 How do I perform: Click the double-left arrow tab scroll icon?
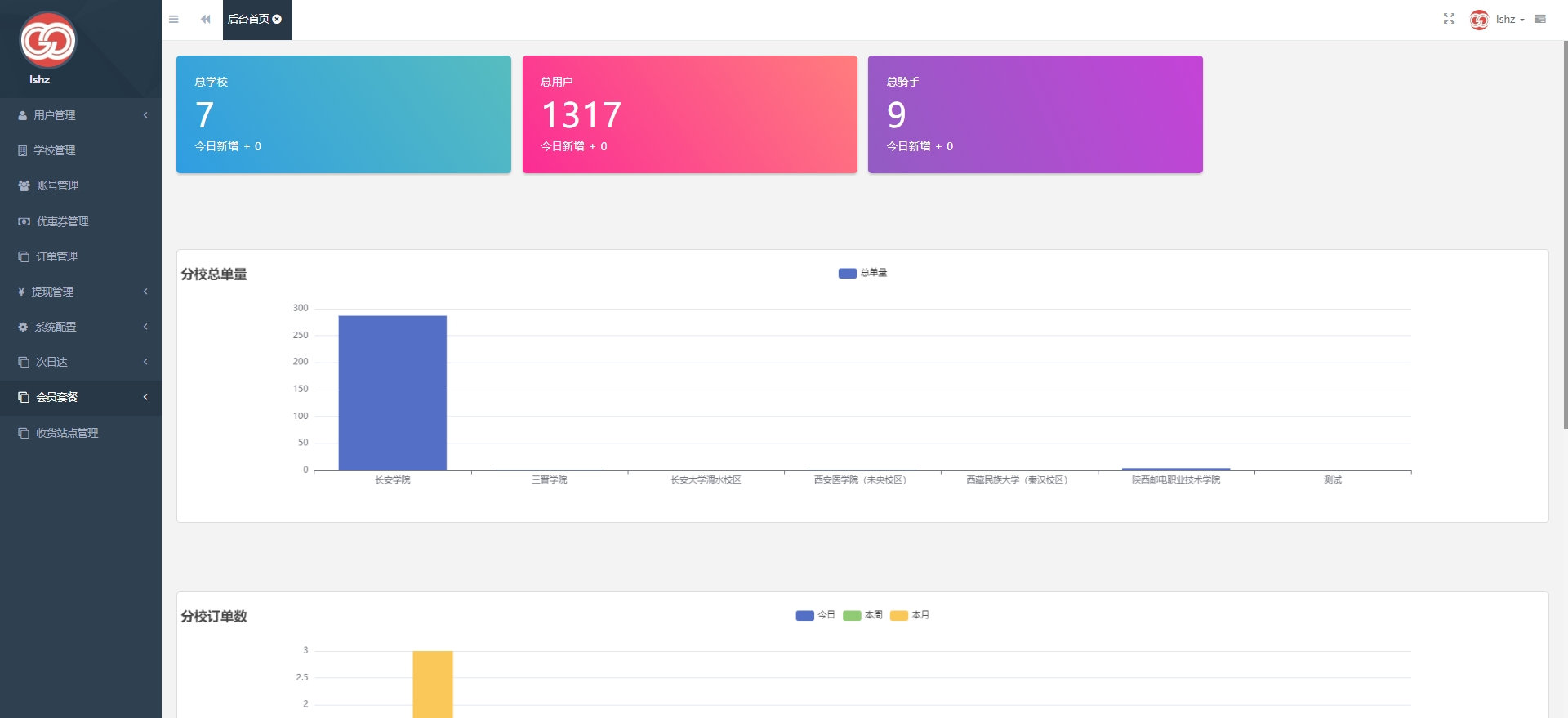[205, 20]
